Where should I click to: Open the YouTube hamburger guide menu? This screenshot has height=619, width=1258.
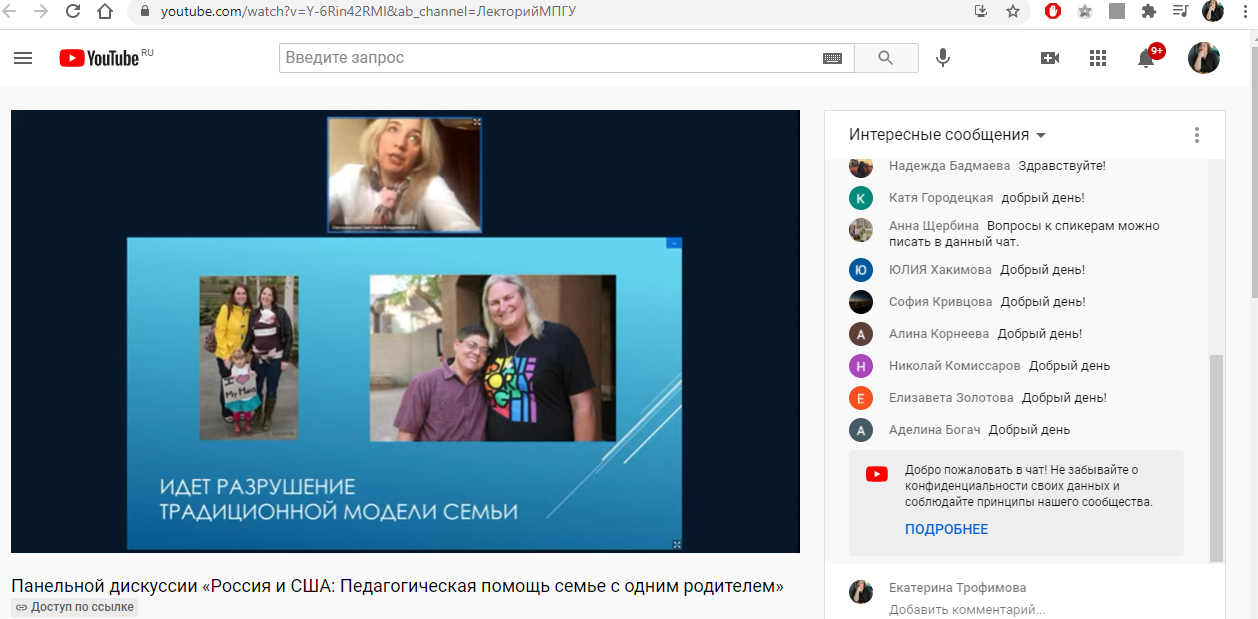[23, 58]
